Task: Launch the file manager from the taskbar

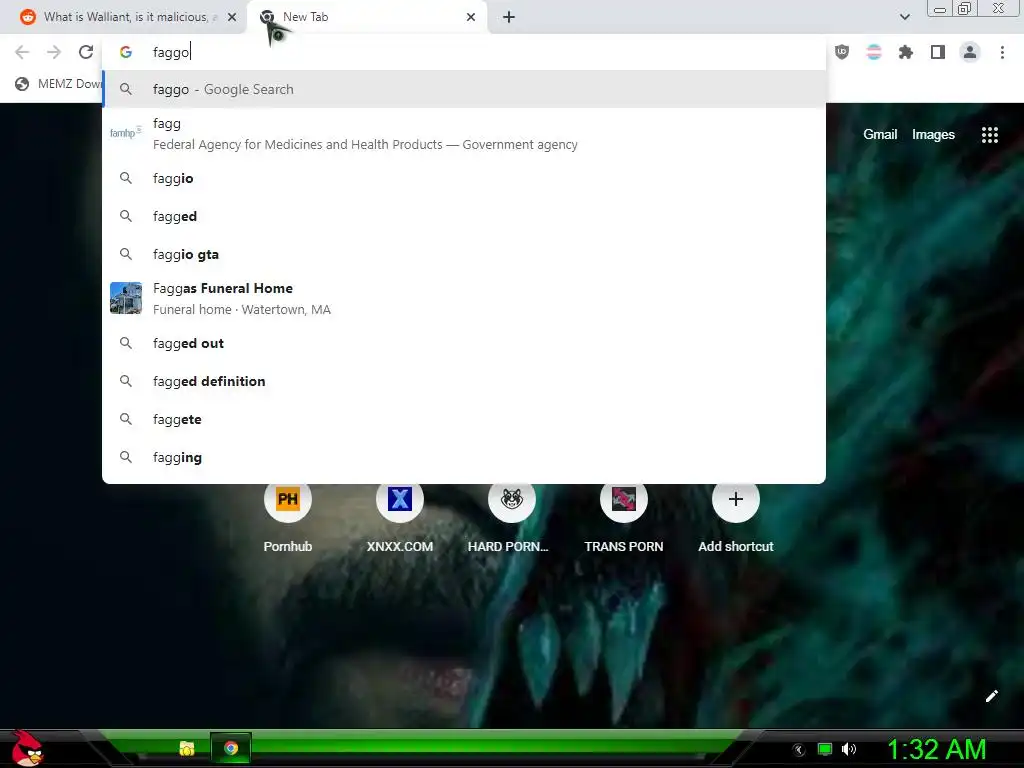Action: coord(187,748)
